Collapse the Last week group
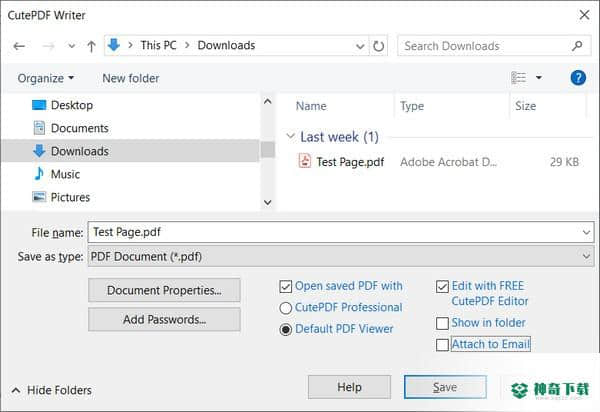This screenshot has height=412, width=600. [x=290, y=136]
